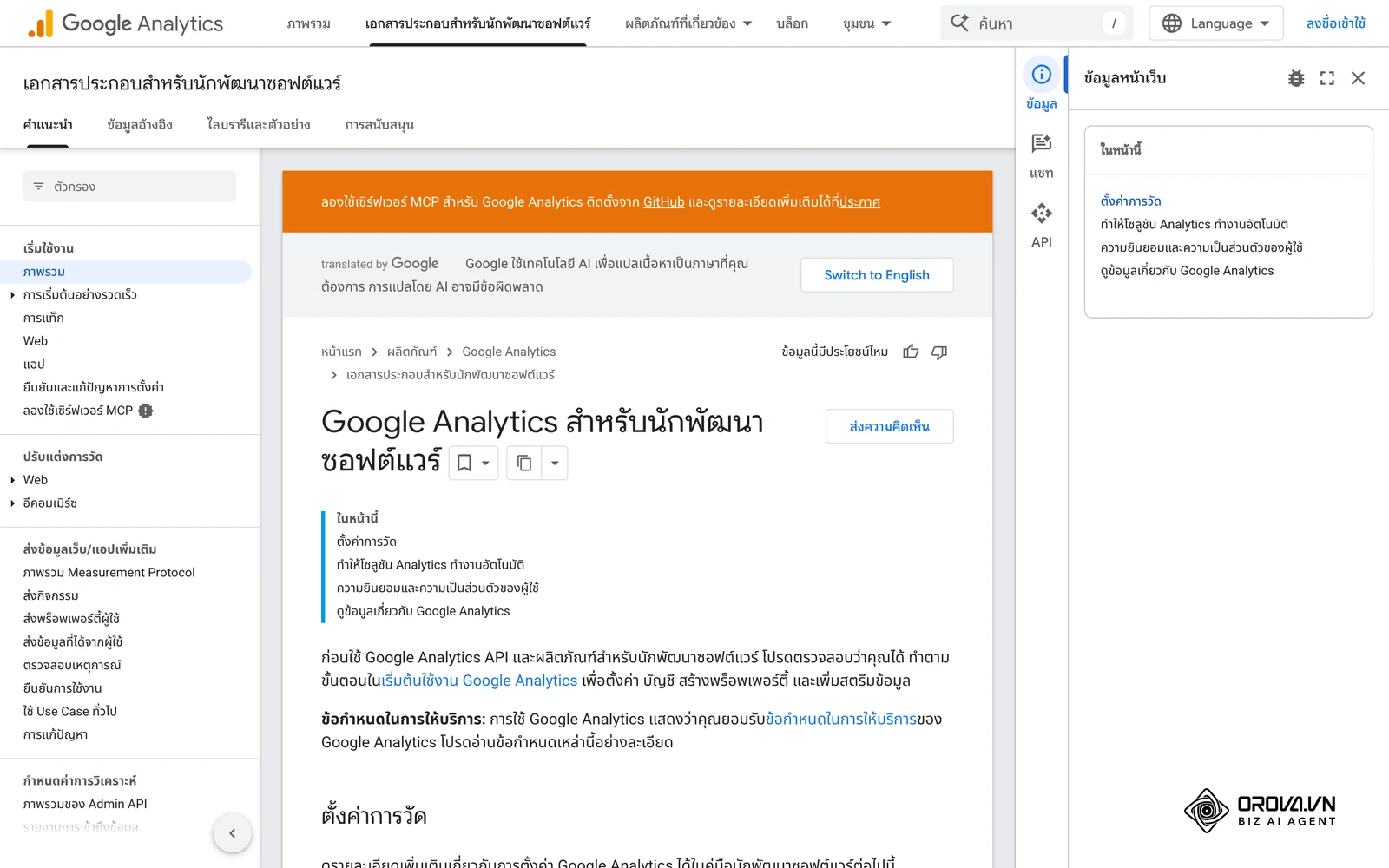This screenshot has height=868, width=1389.
Task: Click the ส่งความคิดเห็น feedback button
Action: 889,426
